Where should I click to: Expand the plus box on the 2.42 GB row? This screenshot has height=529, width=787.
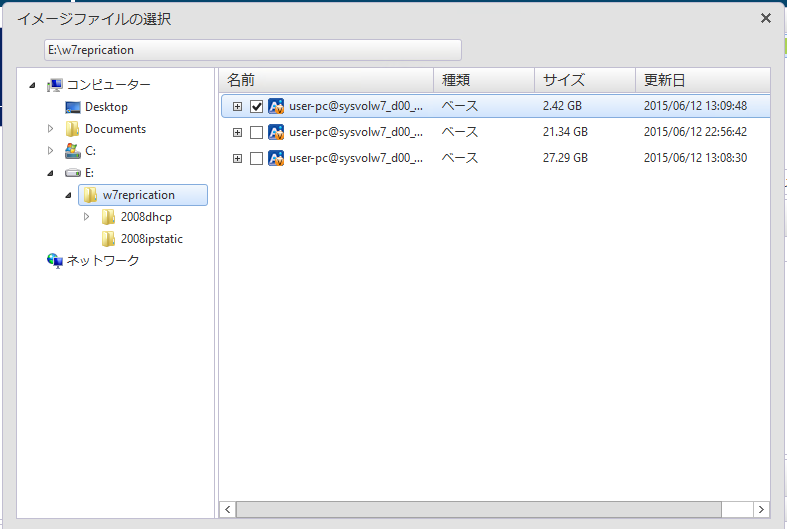(237, 106)
